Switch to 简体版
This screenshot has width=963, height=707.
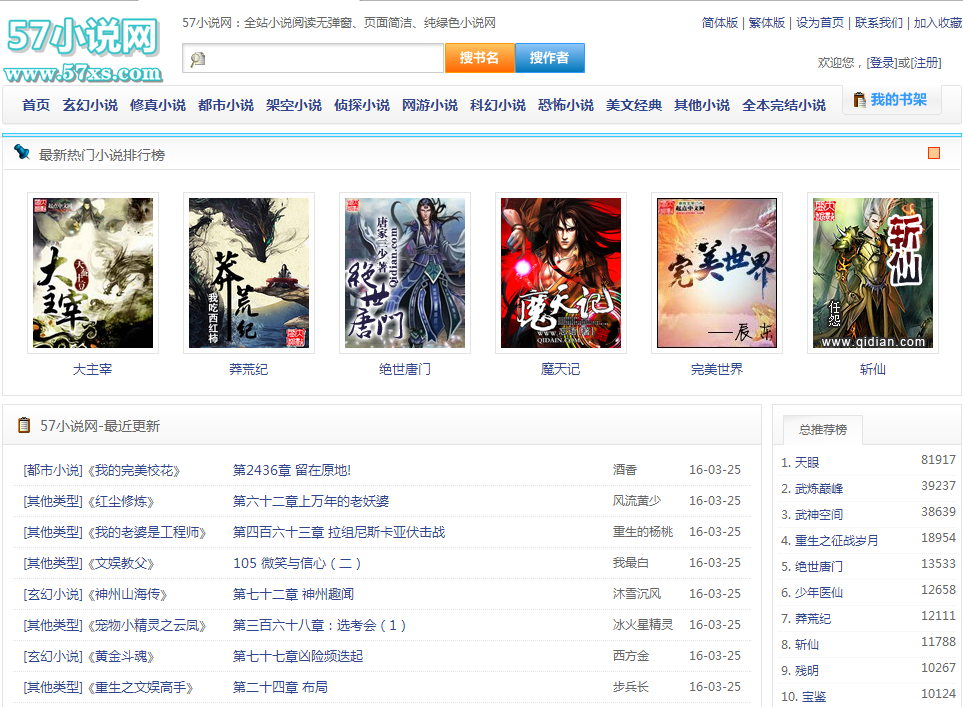point(719,23)
